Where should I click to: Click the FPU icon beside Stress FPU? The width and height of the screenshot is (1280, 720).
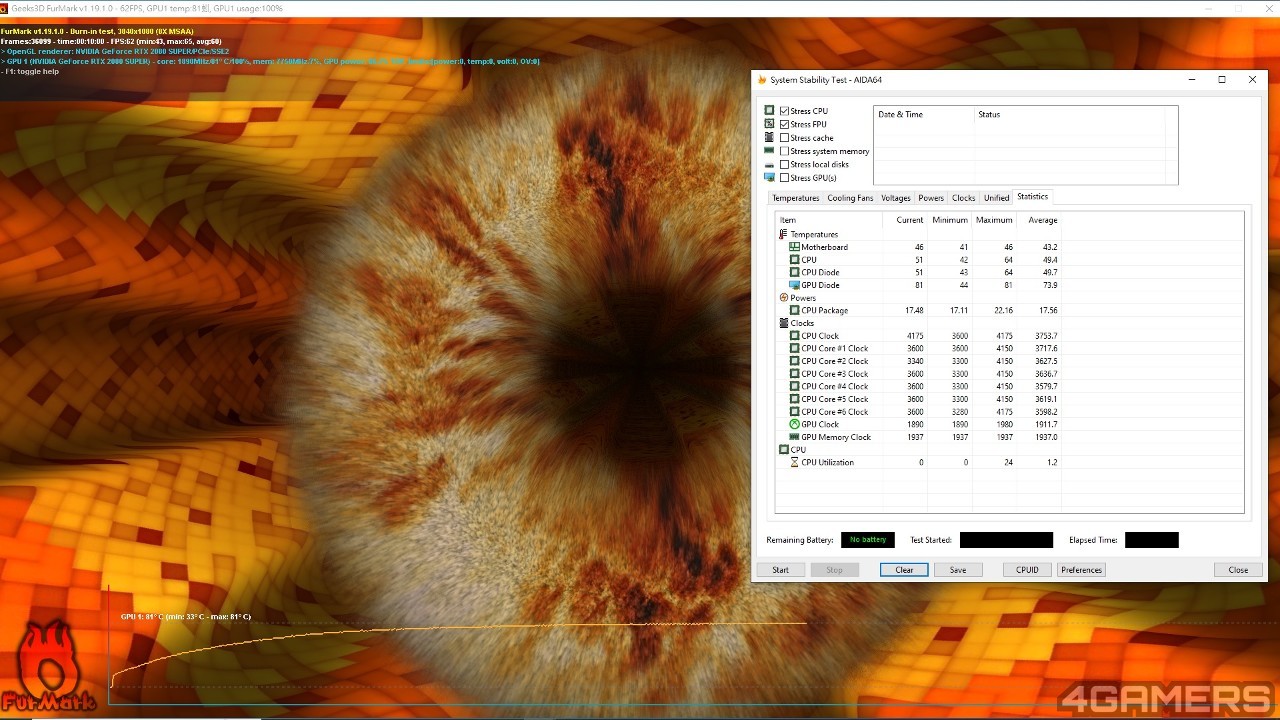tap(769, 124)
